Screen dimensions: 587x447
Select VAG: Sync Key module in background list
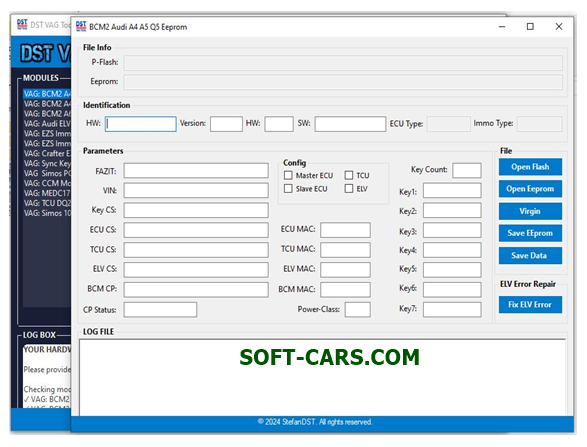[47, 163]
